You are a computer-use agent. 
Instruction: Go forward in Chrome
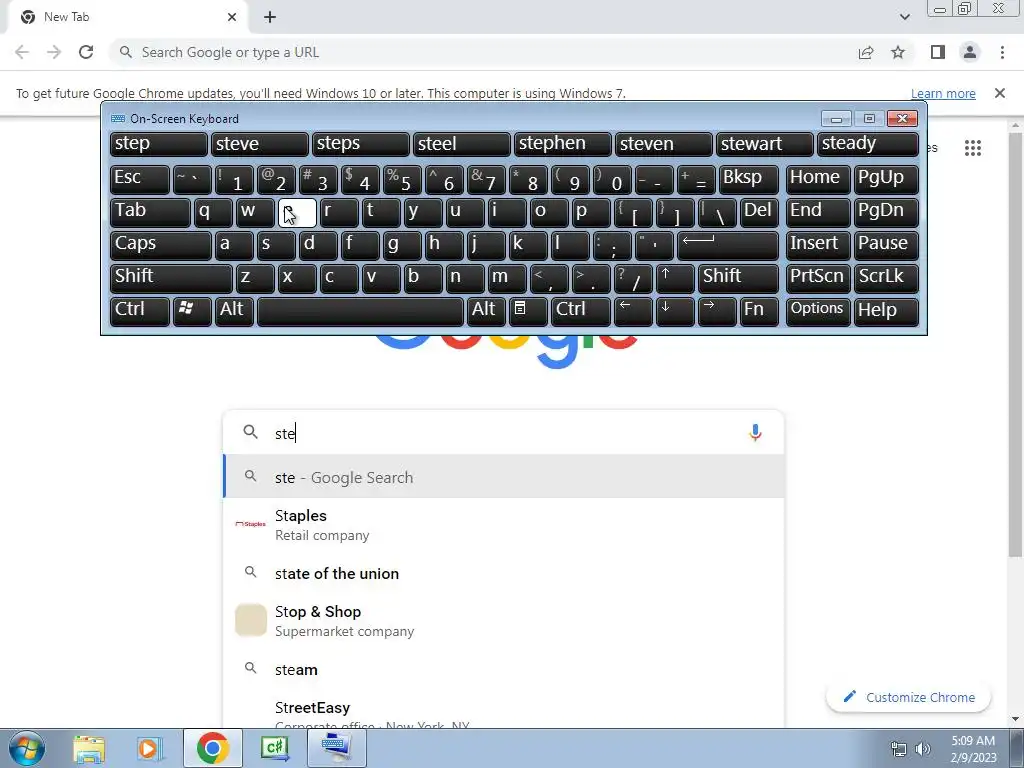(54, 52)
